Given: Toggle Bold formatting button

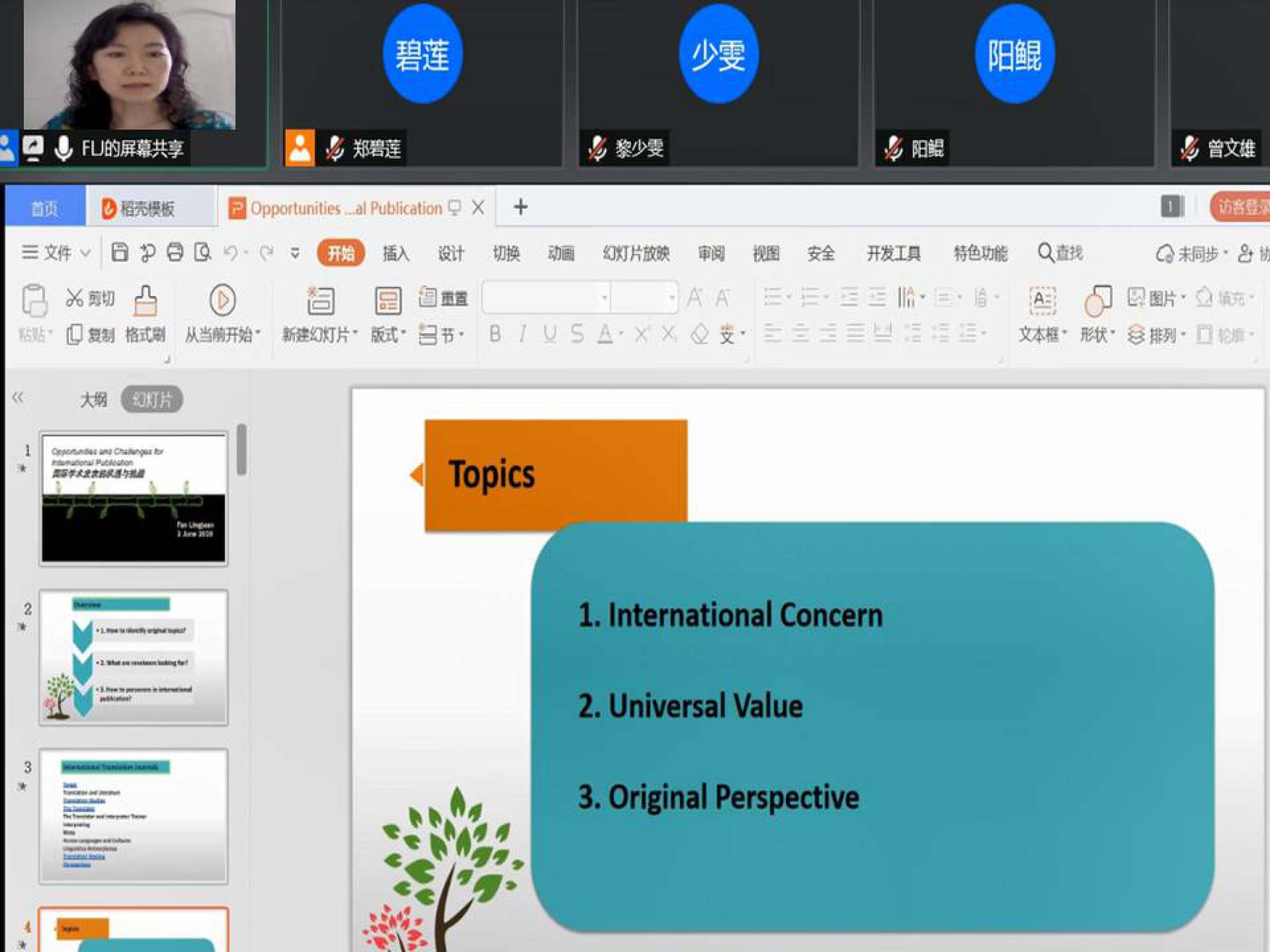Looking at the screenshot, I should (x=495, y=334).
